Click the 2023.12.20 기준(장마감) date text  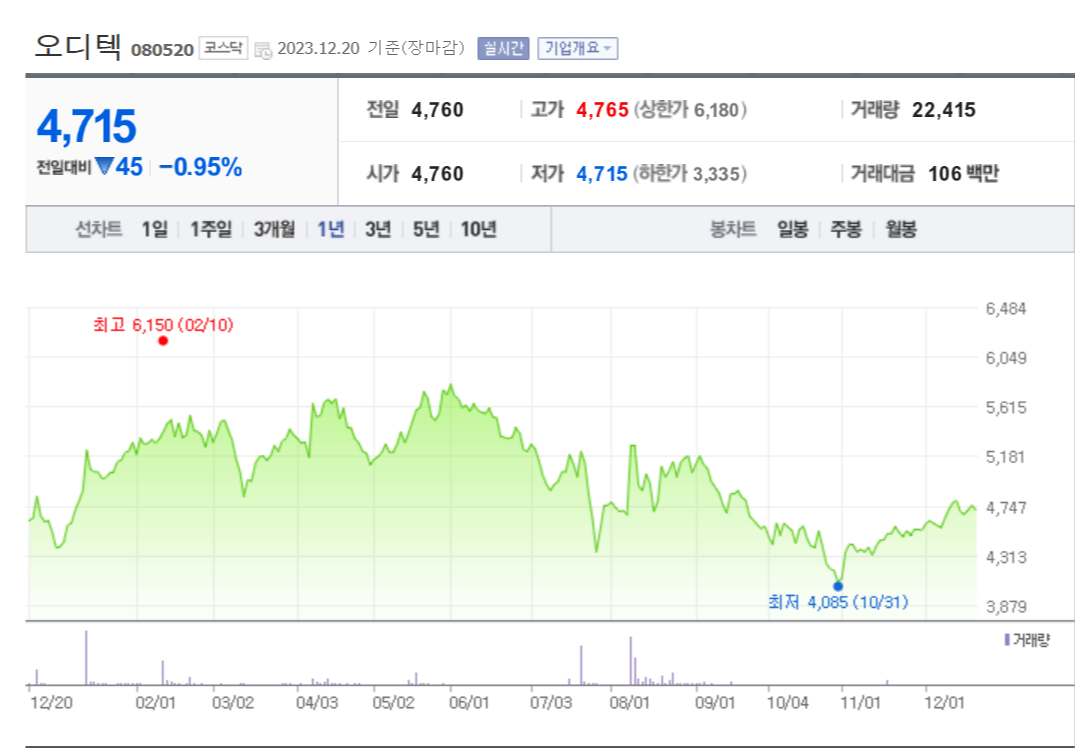pos(371,49)
